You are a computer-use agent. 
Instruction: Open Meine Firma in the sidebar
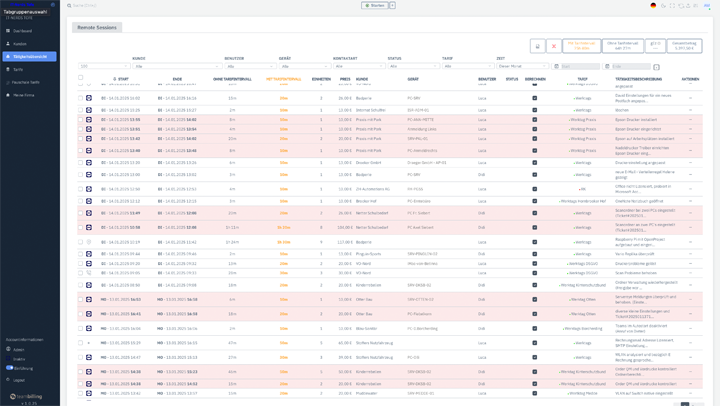click(24, 95)
